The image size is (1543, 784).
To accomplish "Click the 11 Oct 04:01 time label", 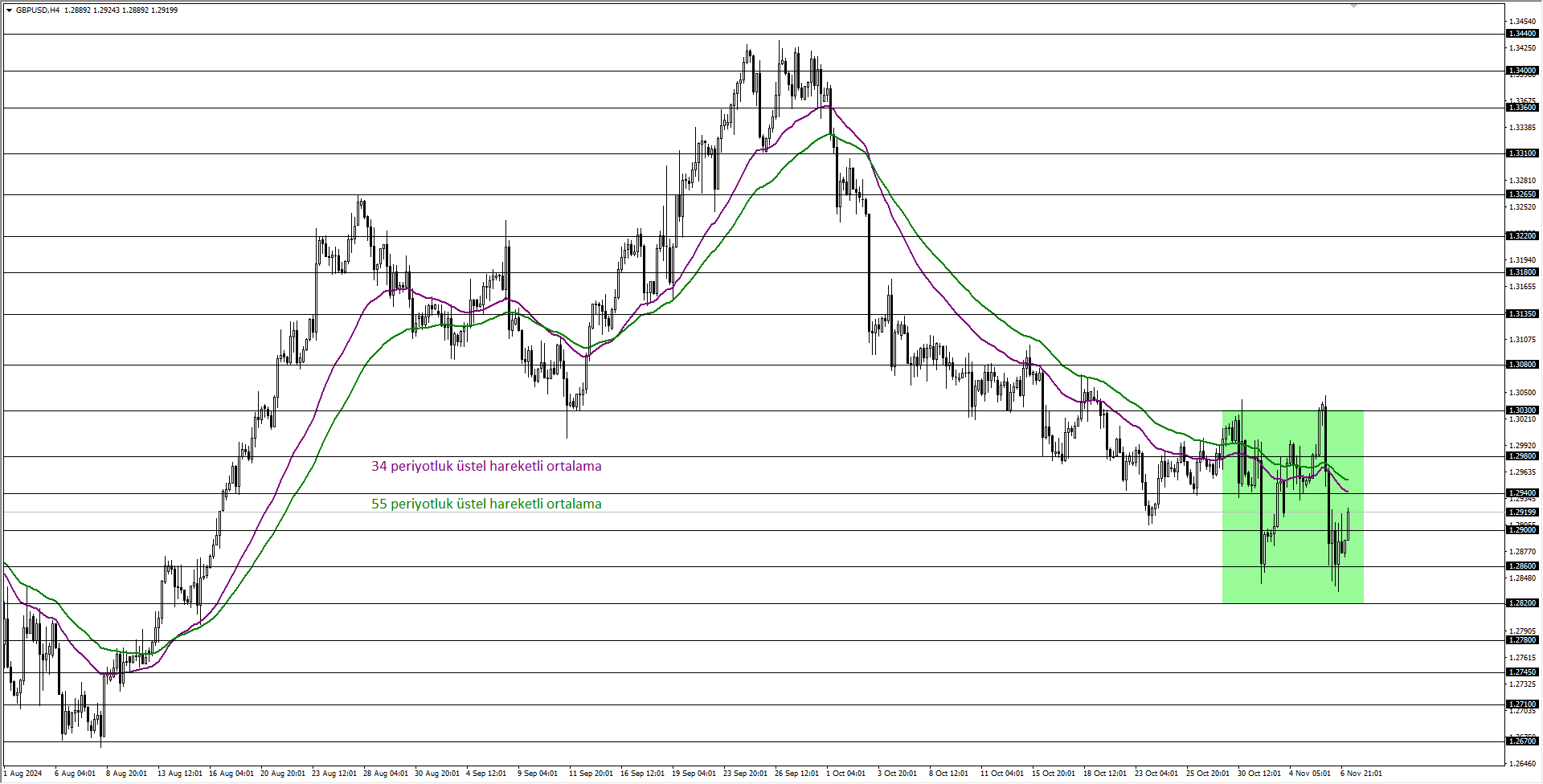I will [x=1002, y=774].
